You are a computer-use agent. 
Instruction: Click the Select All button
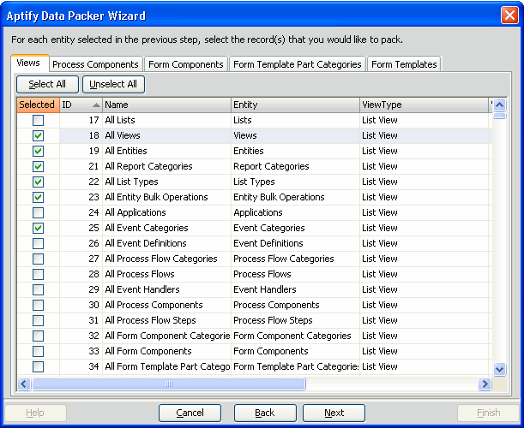tap(47, 84)
